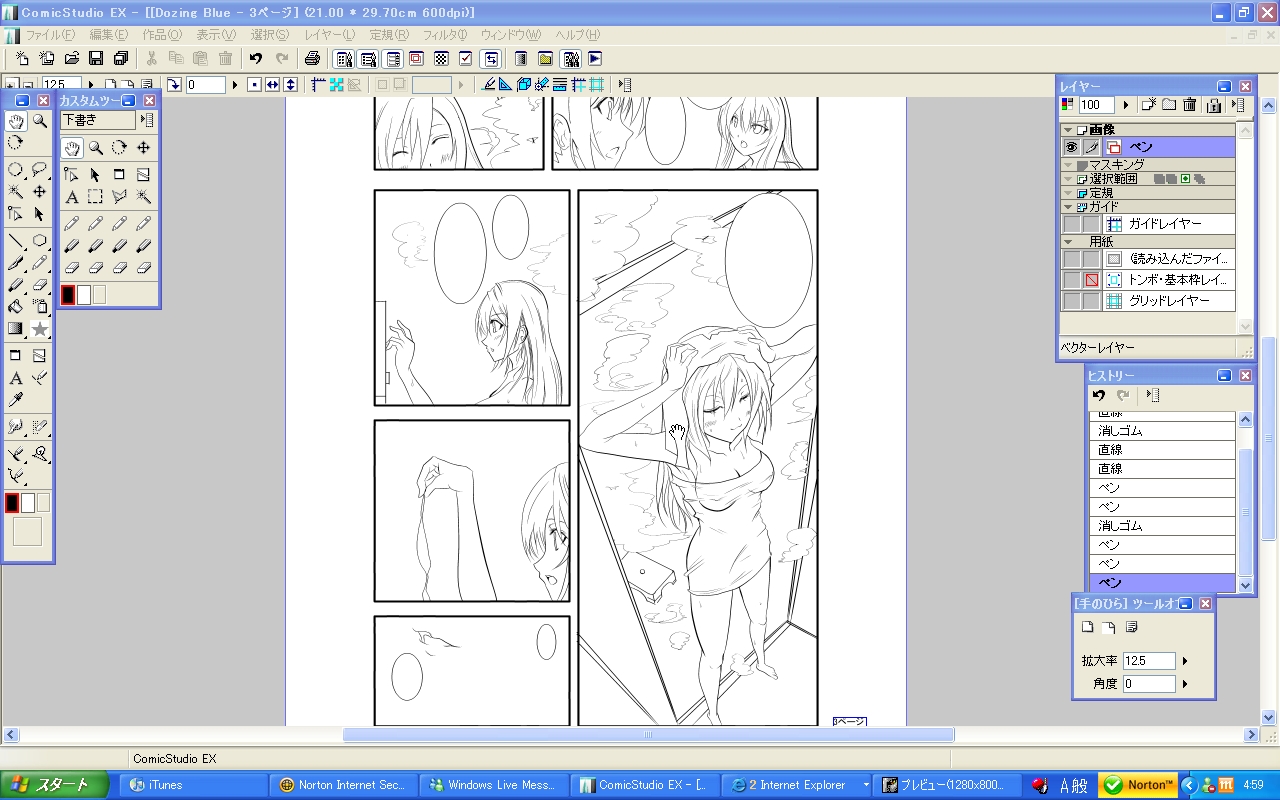This screenshot has height=800, width=1280.
Task: Open the 表示(V) menu
Action: [216, 35]
